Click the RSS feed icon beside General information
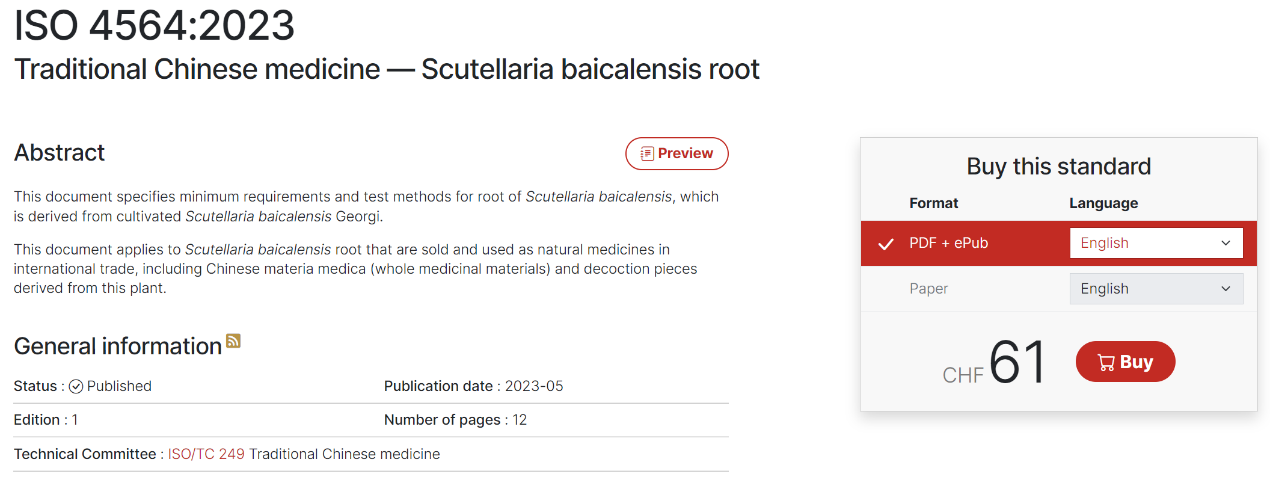 233,341
